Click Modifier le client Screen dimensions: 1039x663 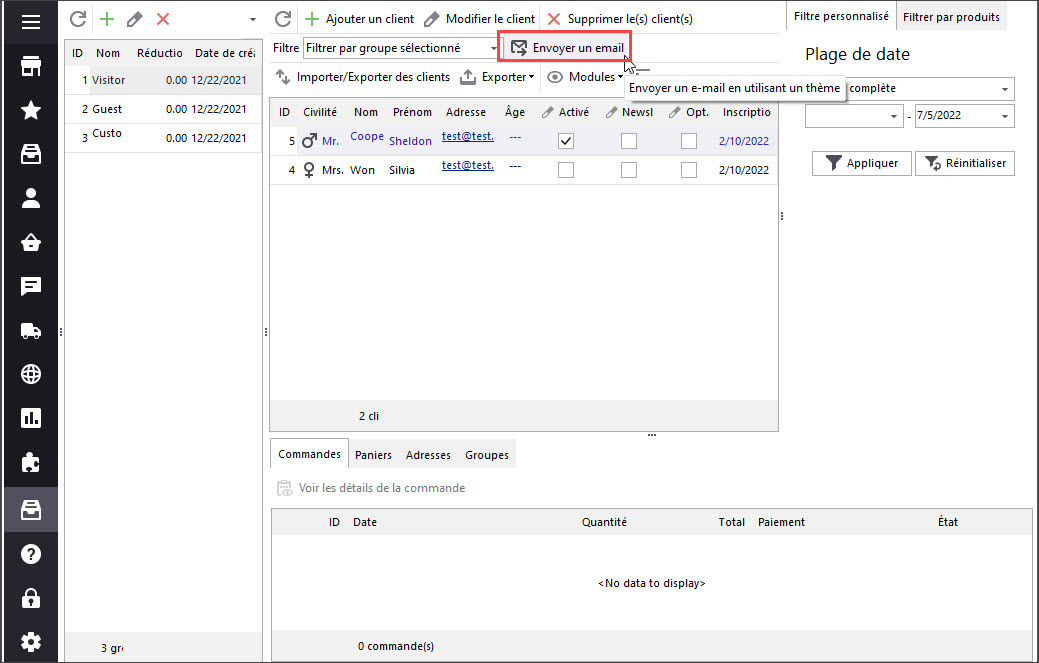pyautogui.click(x=480, y=19)
